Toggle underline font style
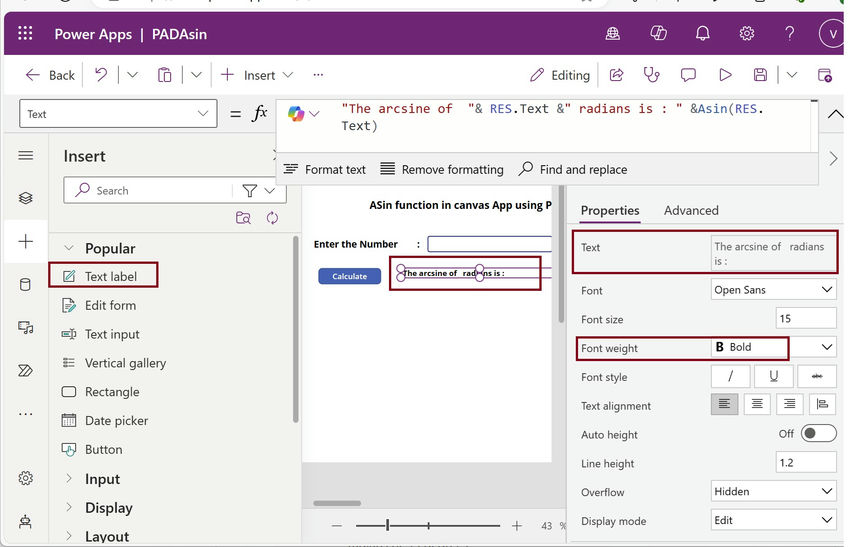The height and width of the screenshot is (547, 850). pyautogui.click(x=774, y=376)
